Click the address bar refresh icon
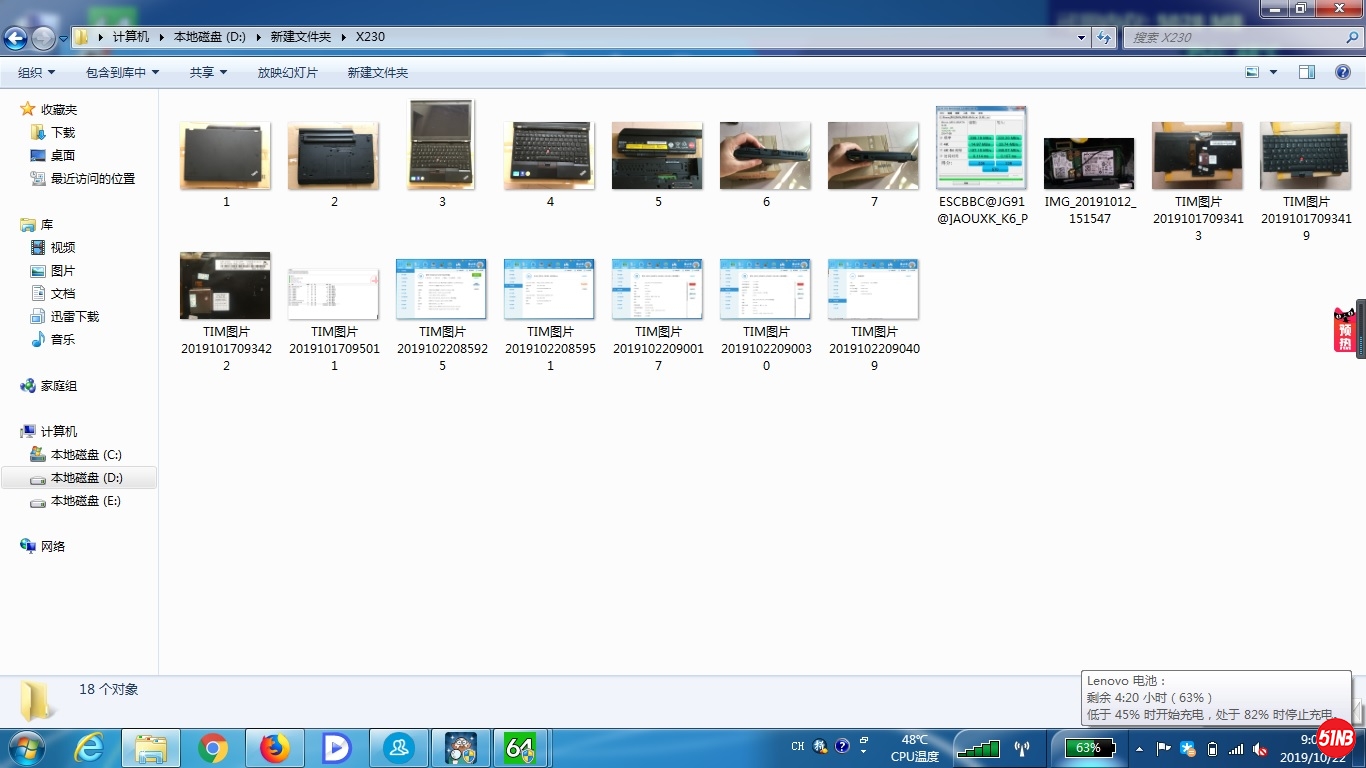 [x=1104, y=37]
